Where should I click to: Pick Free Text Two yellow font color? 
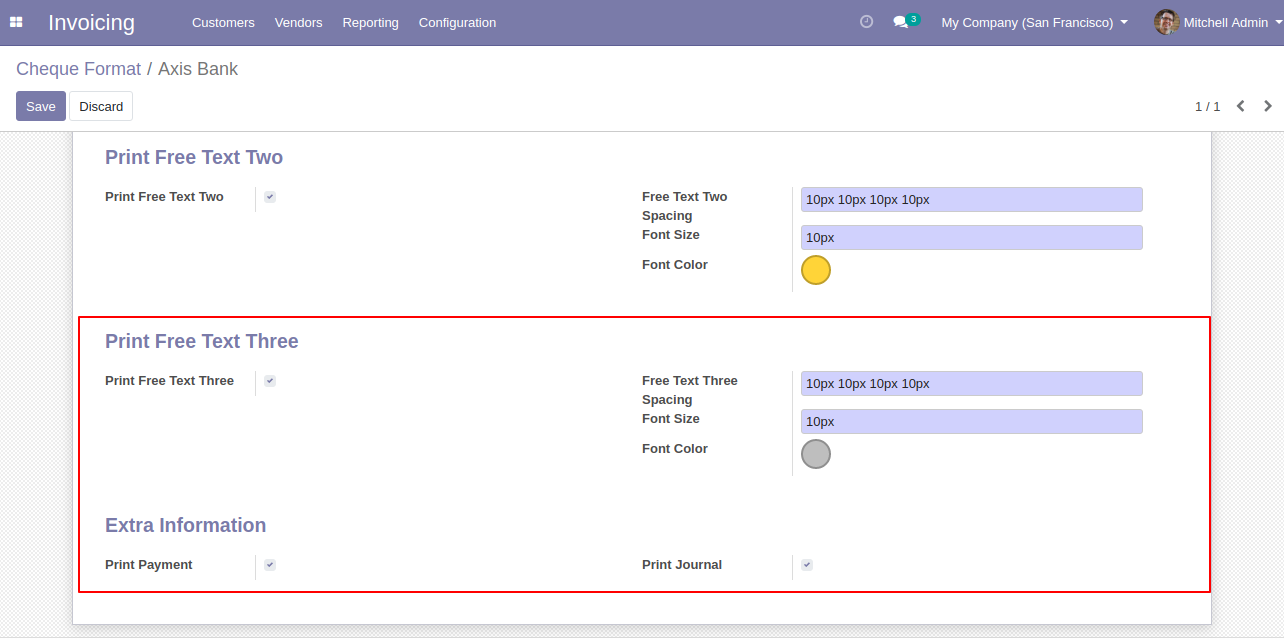[816, 270]
